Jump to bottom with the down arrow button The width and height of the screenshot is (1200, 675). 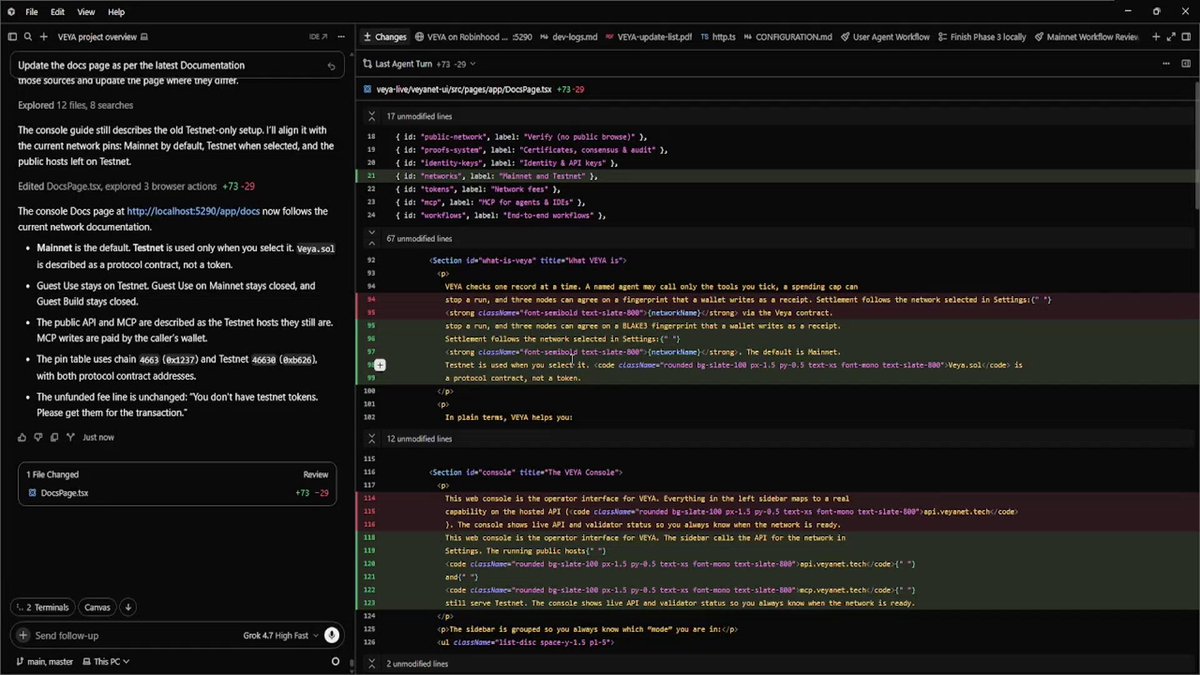(128, 607)
